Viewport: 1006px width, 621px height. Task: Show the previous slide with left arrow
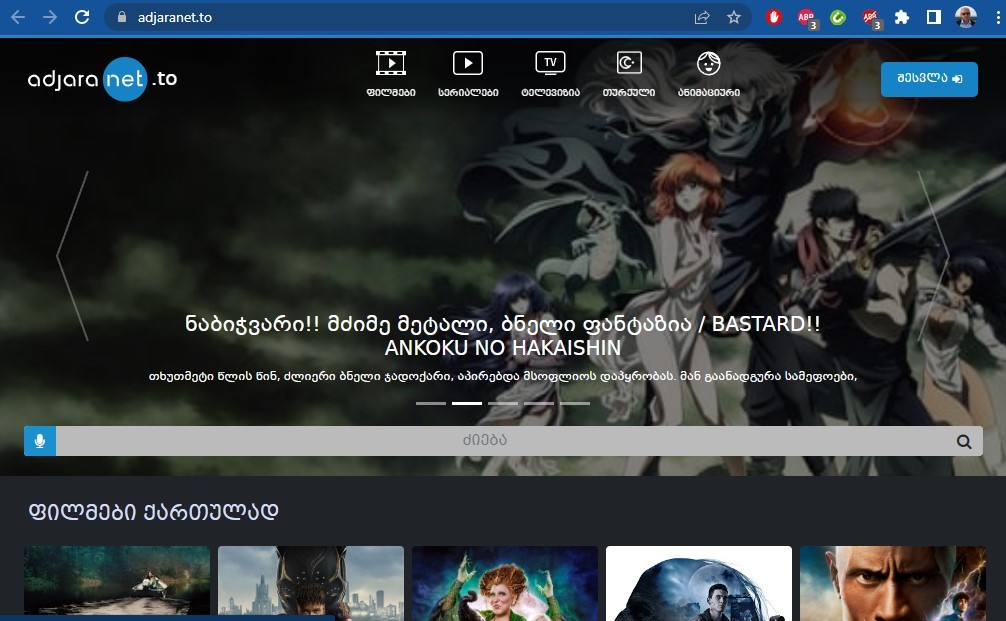[x=72, y=255]
